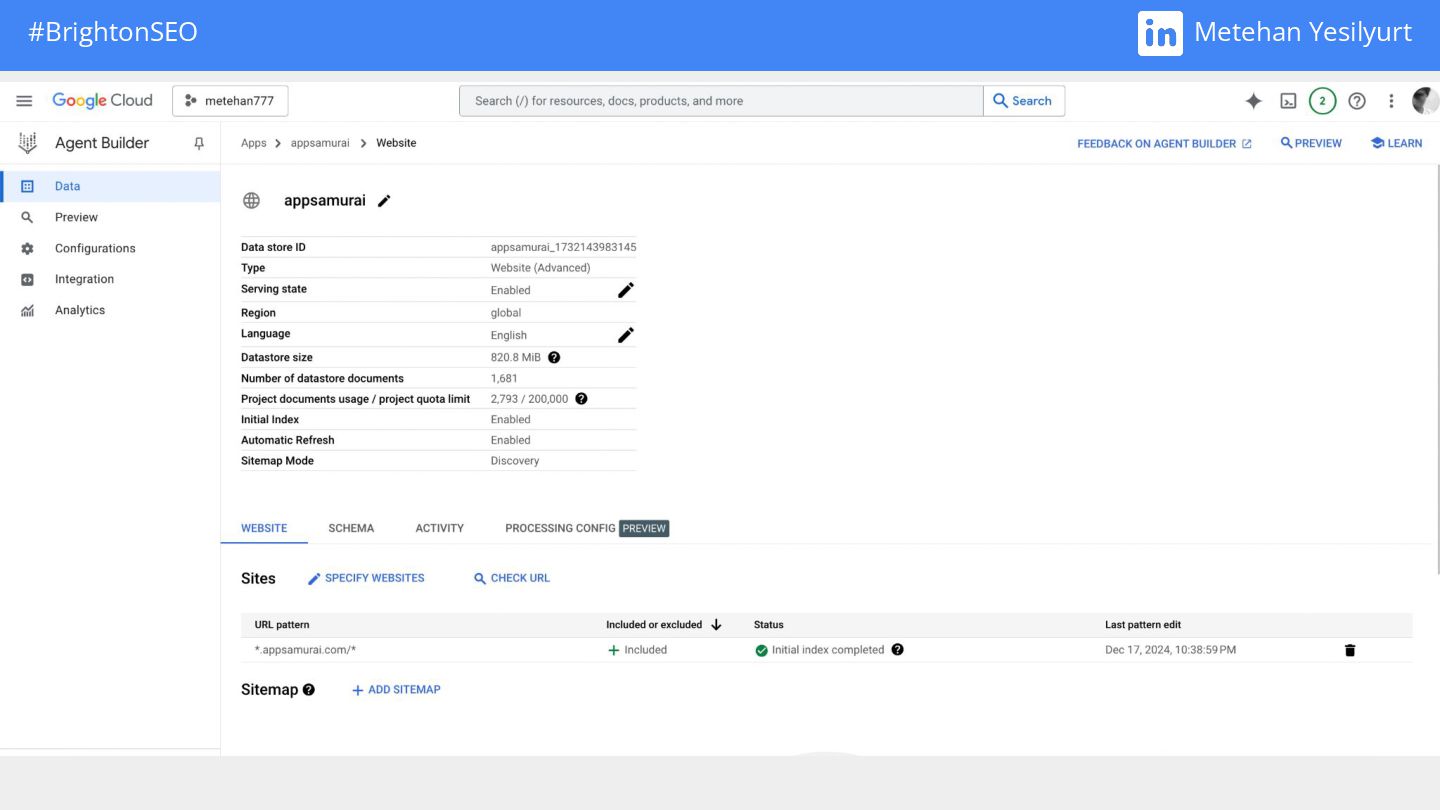Click the top-right Preview button
The width and height of the screenshot is (1440, 810).
coord(1311,143)
